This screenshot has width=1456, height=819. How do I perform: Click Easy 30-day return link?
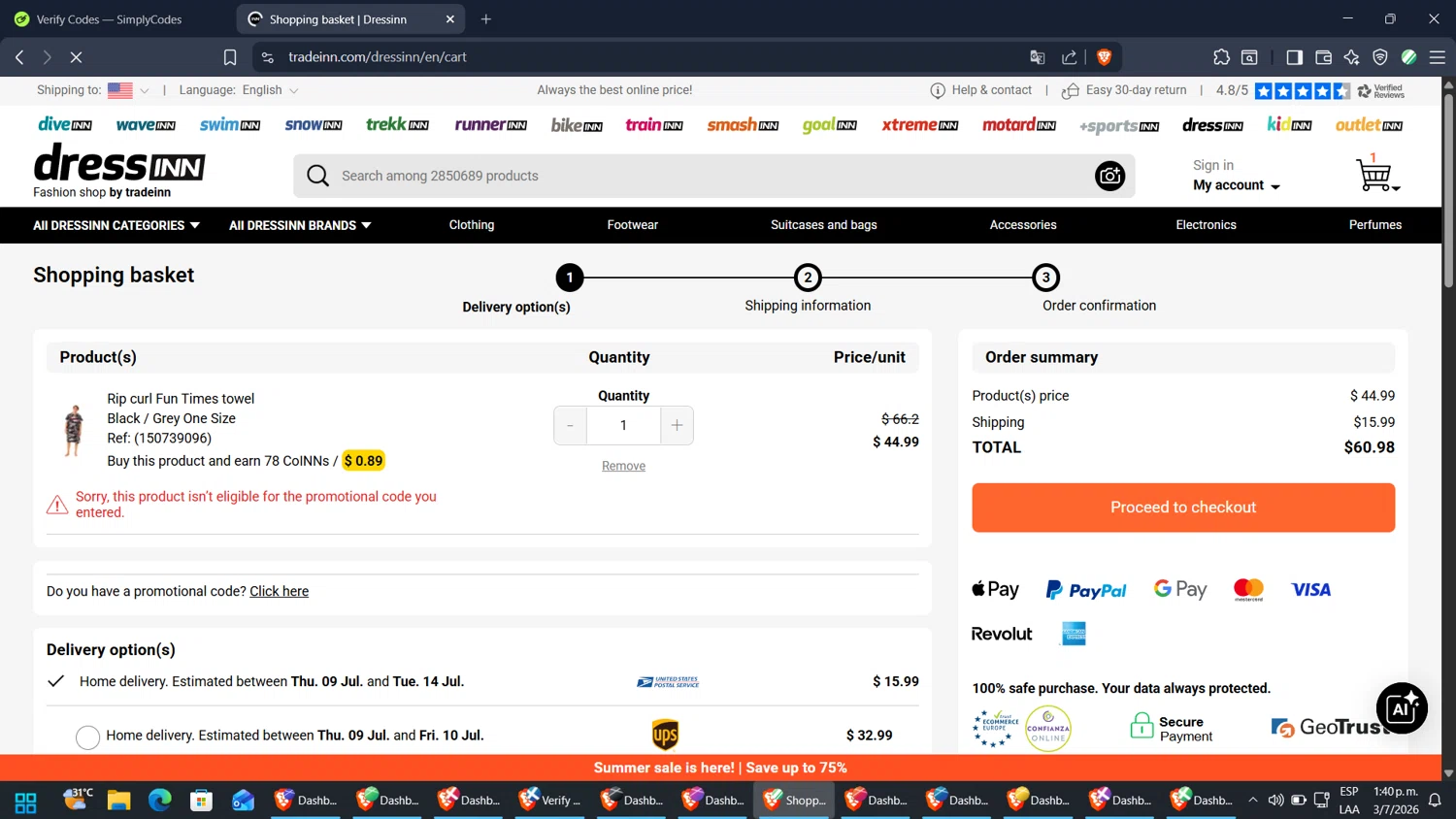coord(1125,90)
